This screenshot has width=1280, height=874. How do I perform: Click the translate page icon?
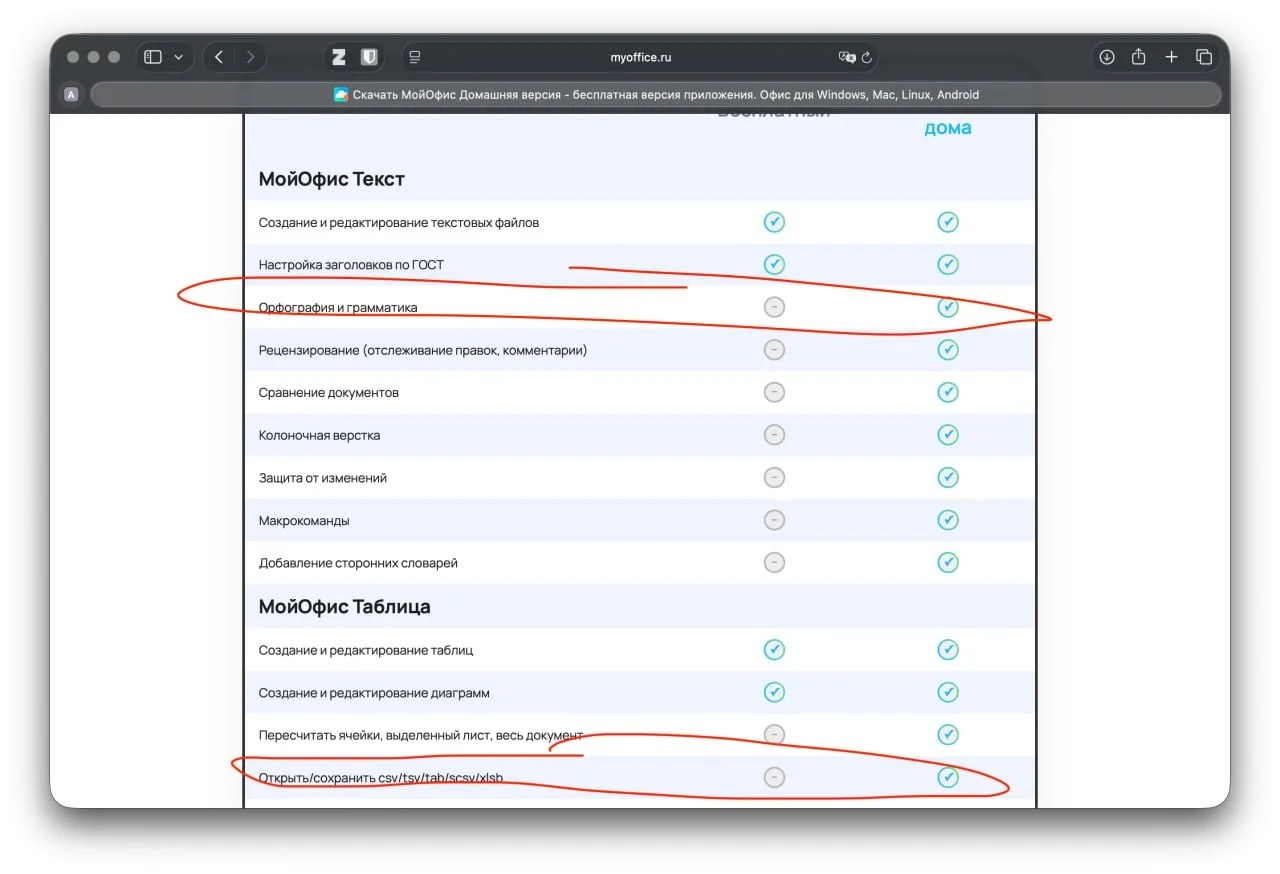[847, 57]
